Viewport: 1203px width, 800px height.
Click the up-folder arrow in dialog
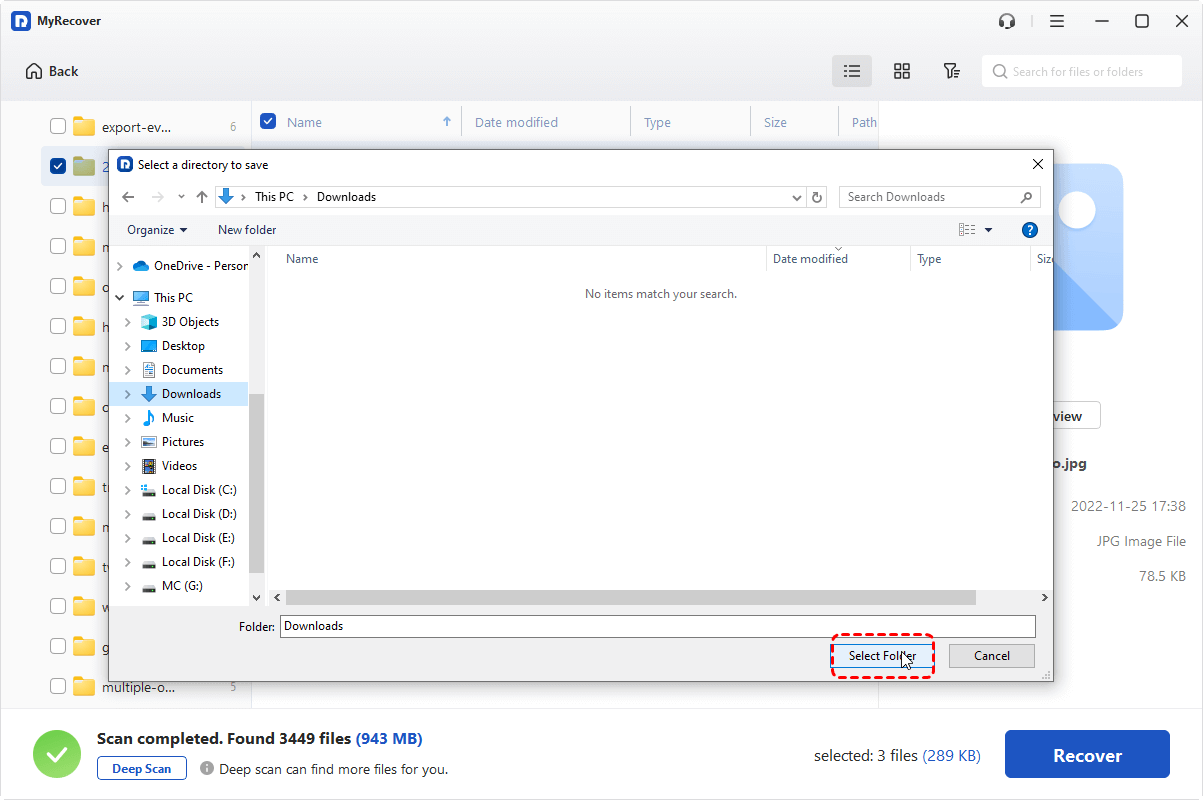click(x=202, y=197)
